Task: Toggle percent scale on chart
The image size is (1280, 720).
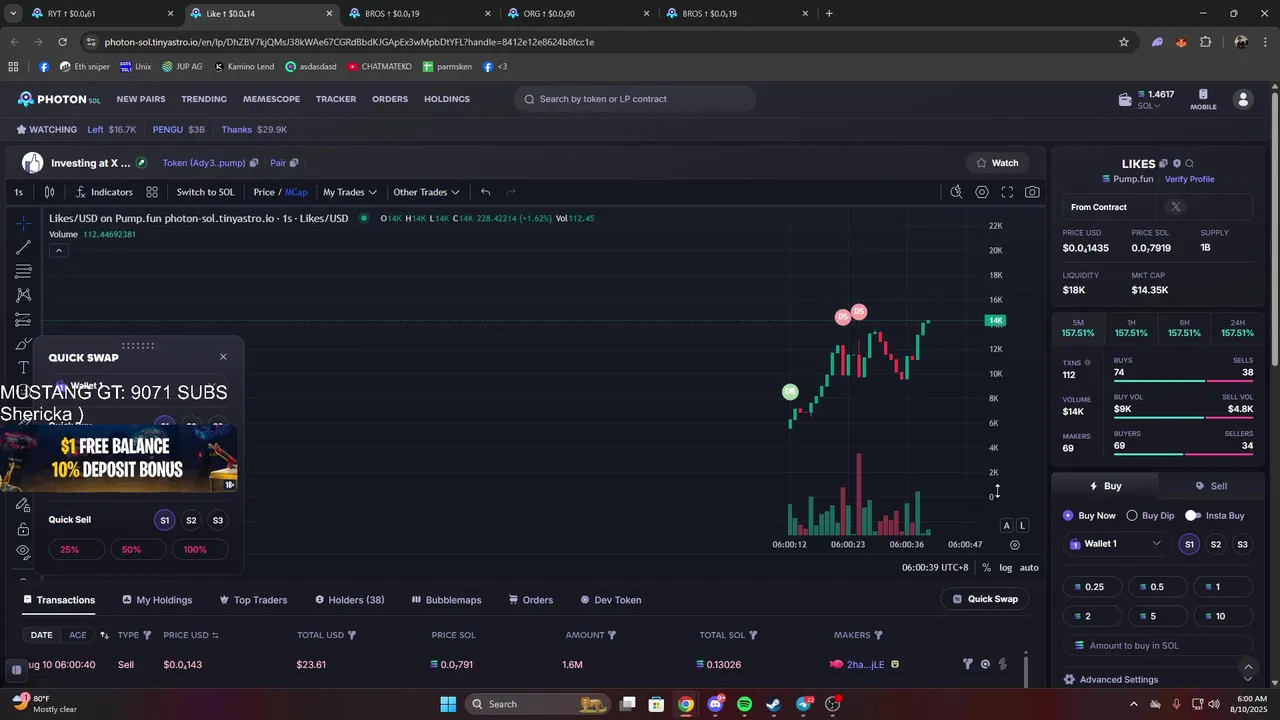Action: coord(986,567)
